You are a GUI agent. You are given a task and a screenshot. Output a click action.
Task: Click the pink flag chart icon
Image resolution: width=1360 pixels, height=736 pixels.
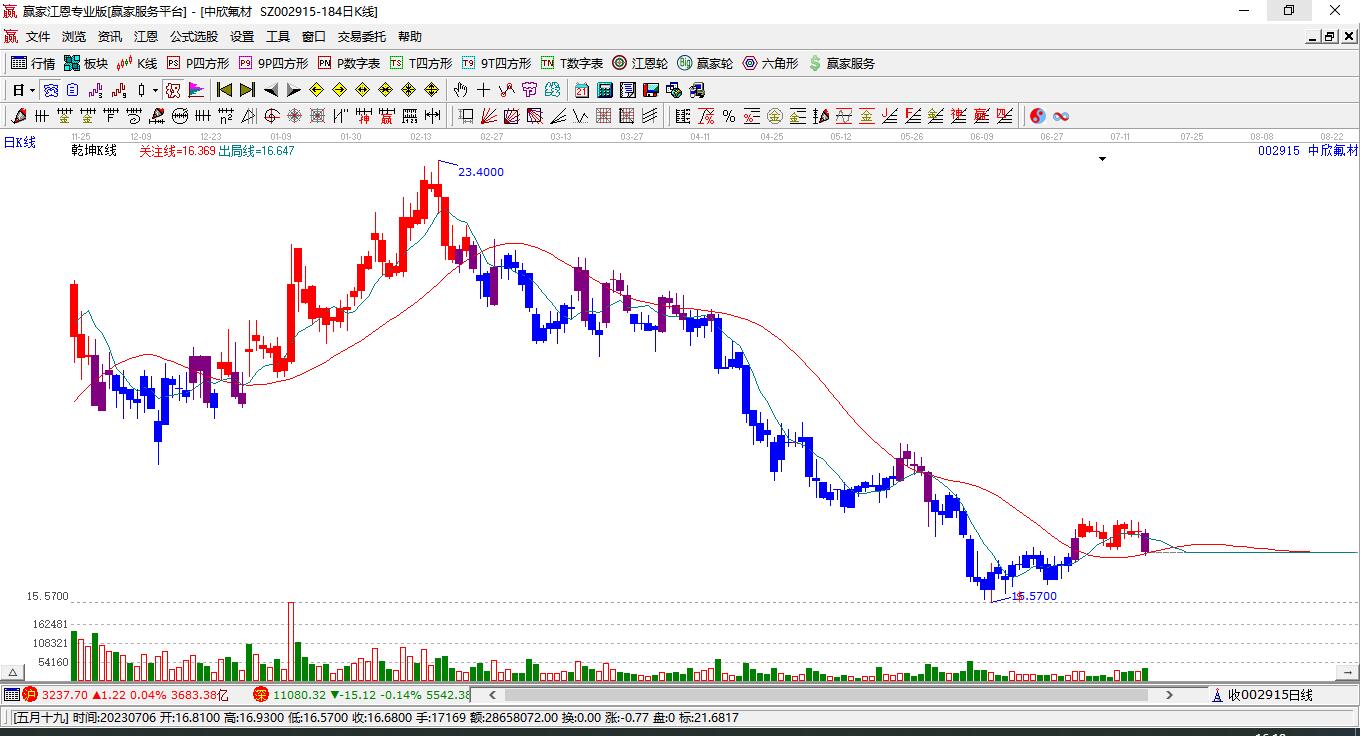(196, 90)
